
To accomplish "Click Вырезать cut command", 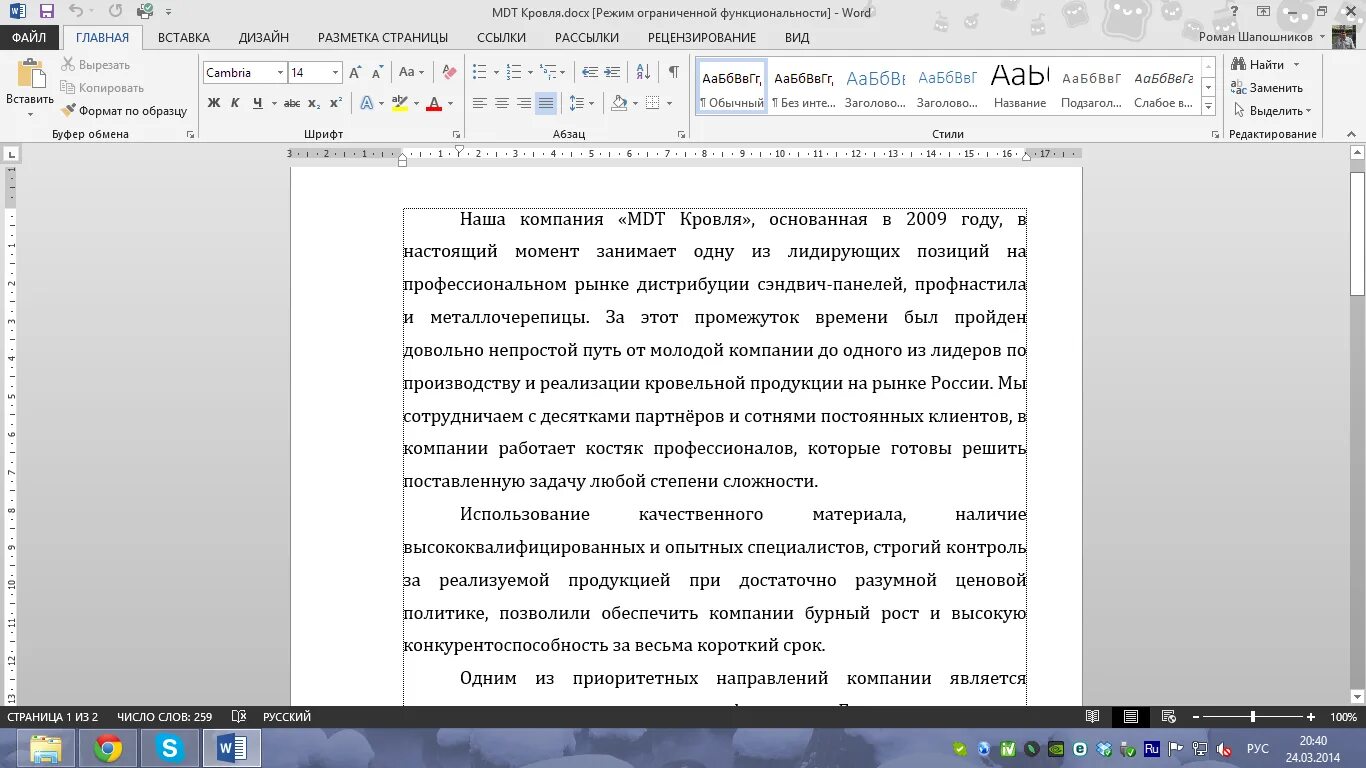I will pyautogui.click(x=96, y=65).
